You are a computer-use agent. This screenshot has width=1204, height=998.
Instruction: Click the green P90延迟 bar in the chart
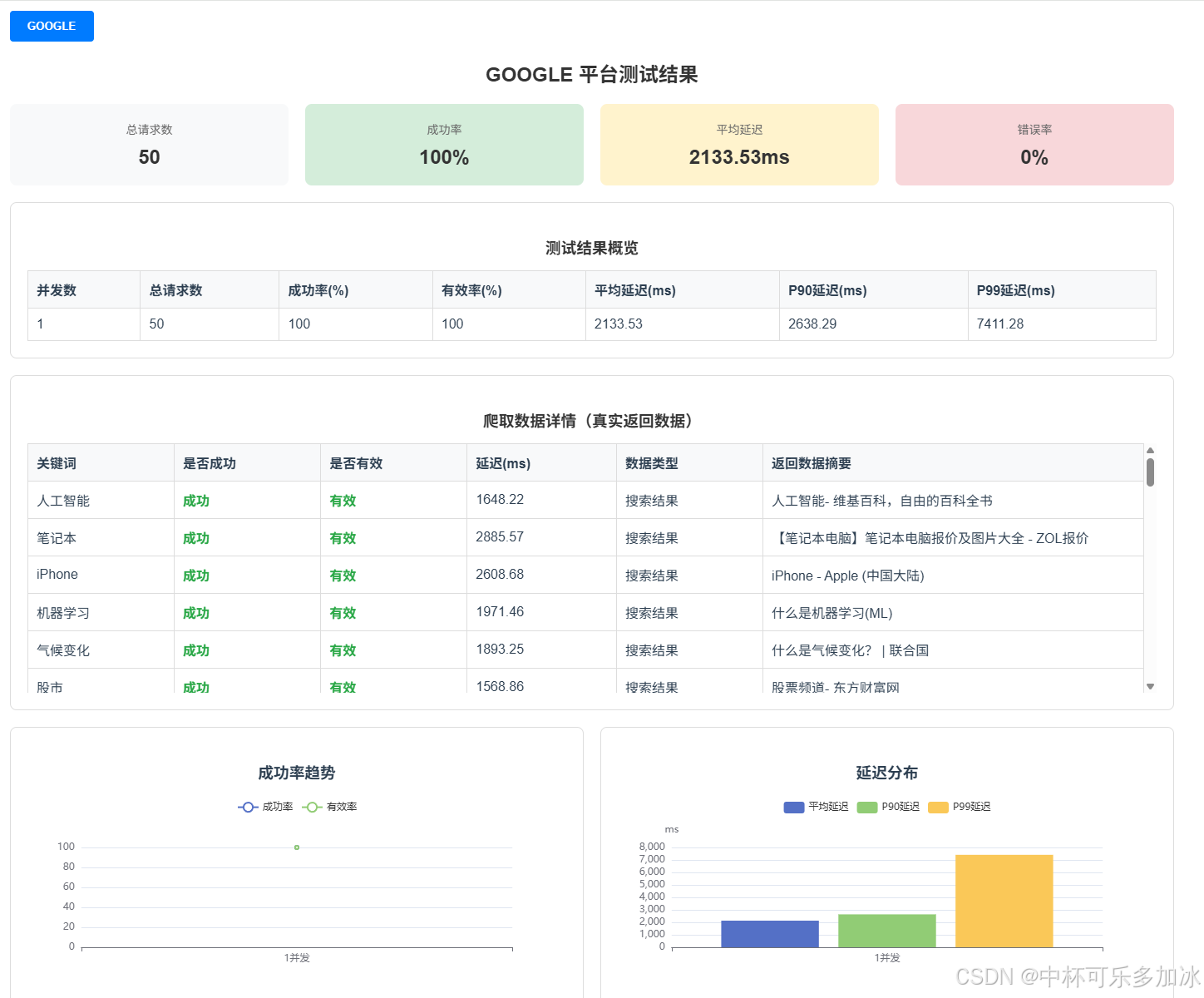(x=887, y=931)
